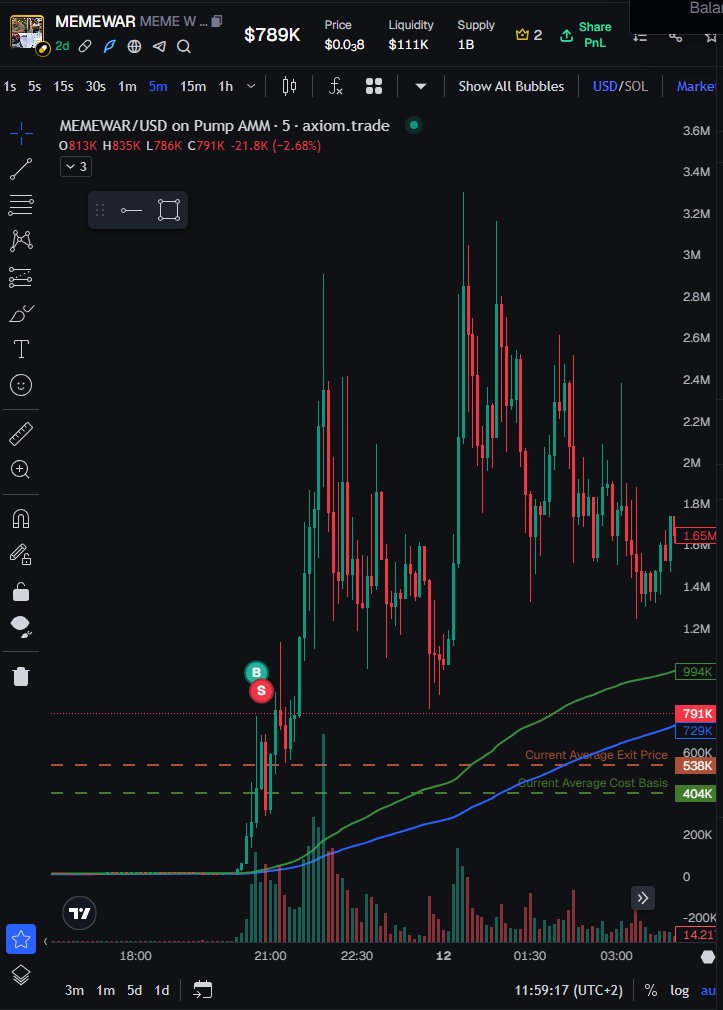The image size is (723, 1010).
Task: Activate the zoom in tool
Action: [x=21, y=470]
